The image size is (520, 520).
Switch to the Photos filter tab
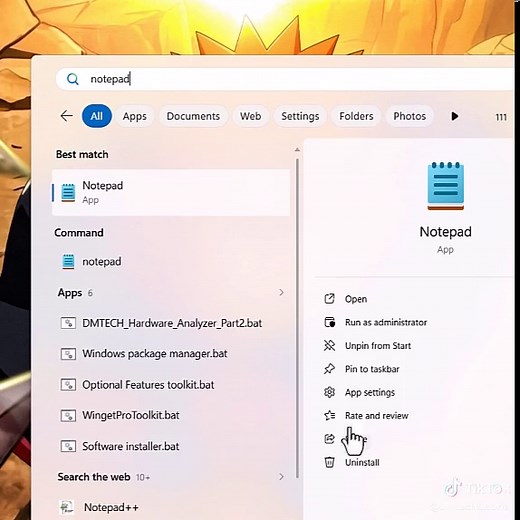tap(409, 116)
